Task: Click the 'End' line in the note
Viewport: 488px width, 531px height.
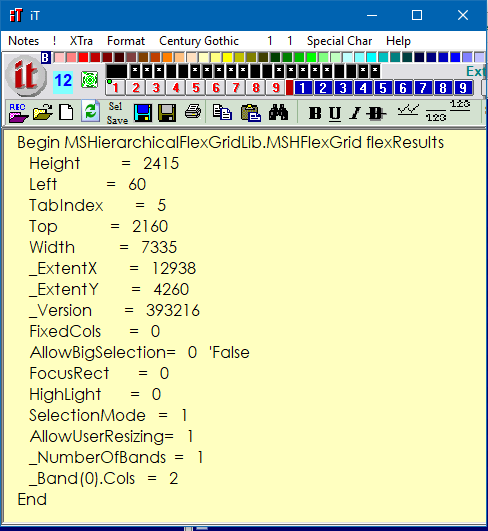Action: tap(32, 500)
